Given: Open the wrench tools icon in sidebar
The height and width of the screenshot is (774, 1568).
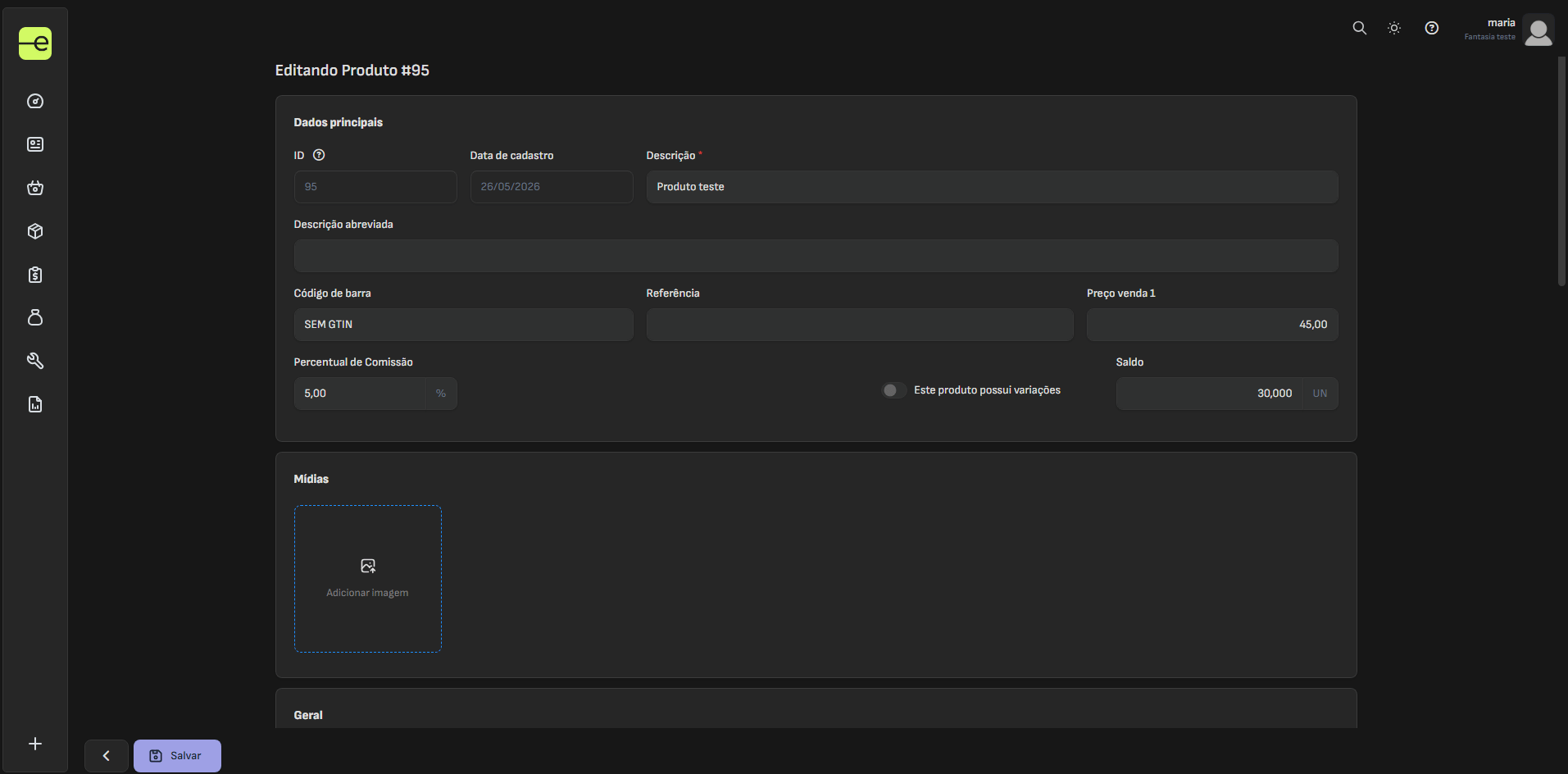Looking at the screenshot, I should click(x=35, y=361).
